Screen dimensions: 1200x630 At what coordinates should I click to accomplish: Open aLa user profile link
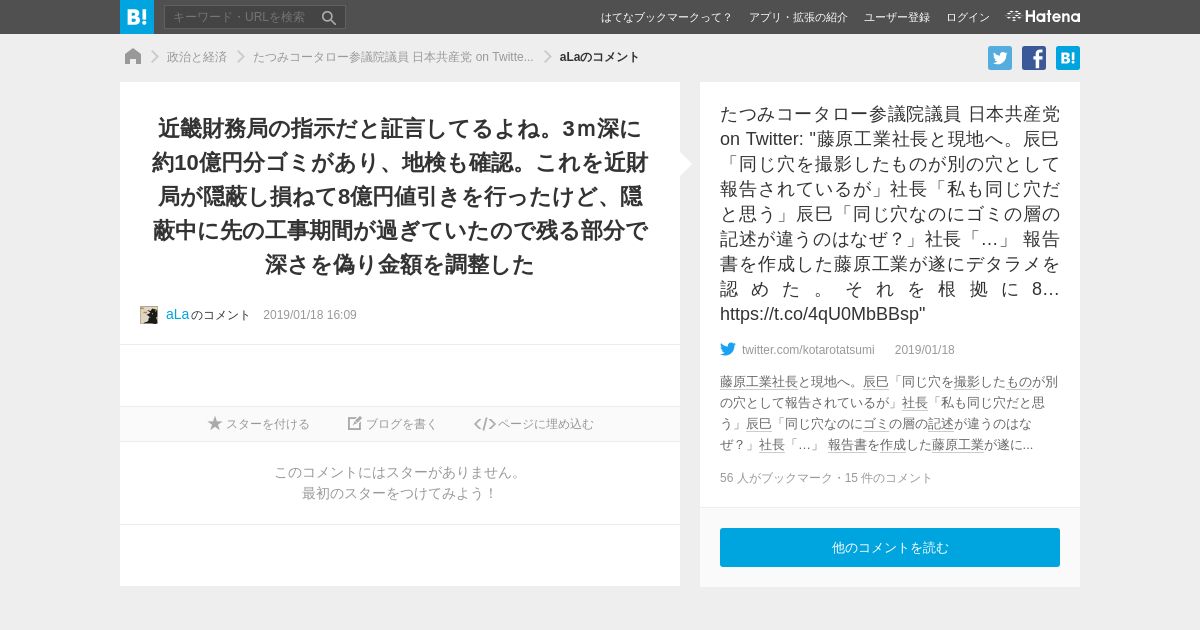pyautogui.click(x=177, y=314)
